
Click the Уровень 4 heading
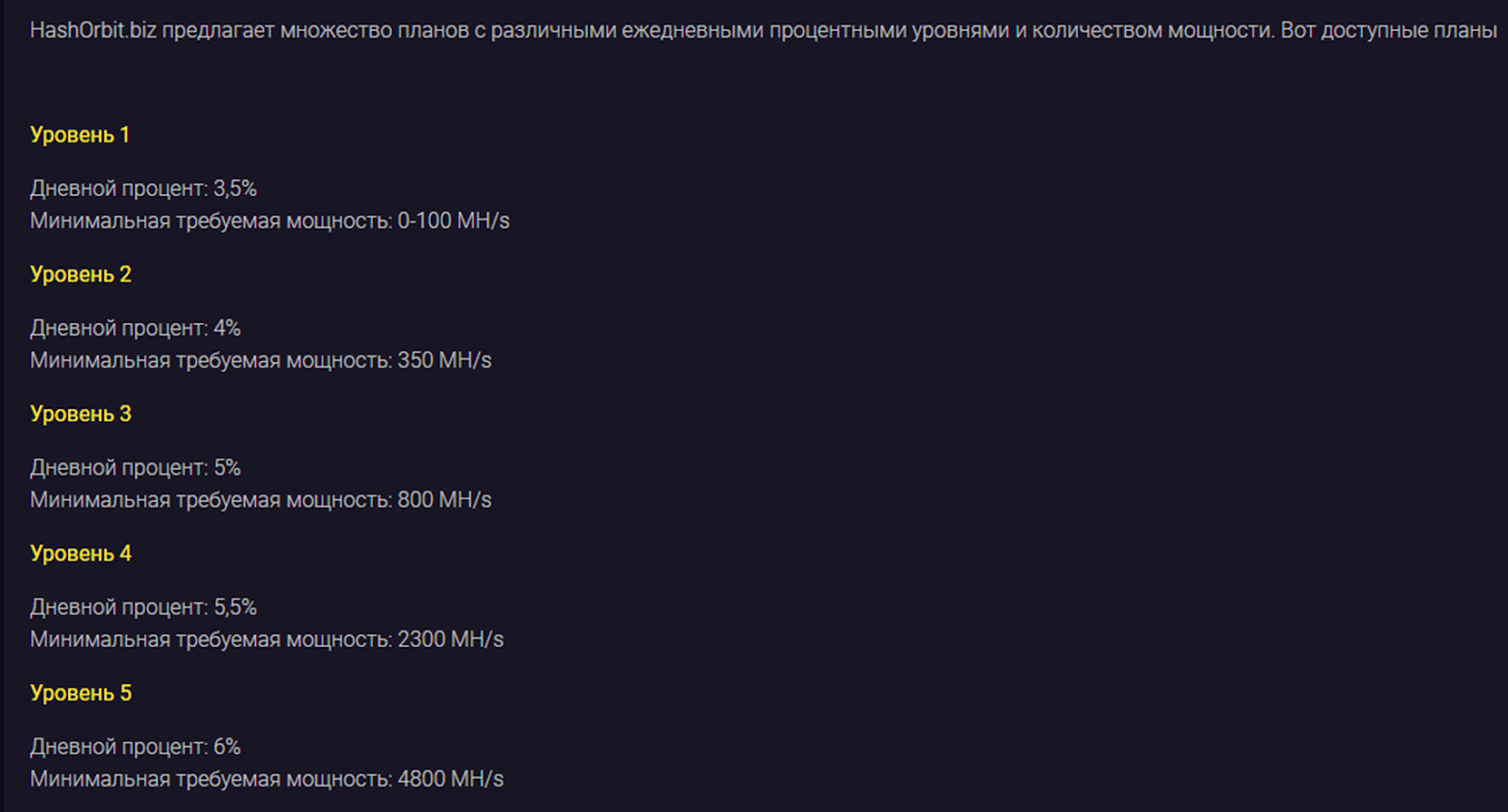click(81, 553)
